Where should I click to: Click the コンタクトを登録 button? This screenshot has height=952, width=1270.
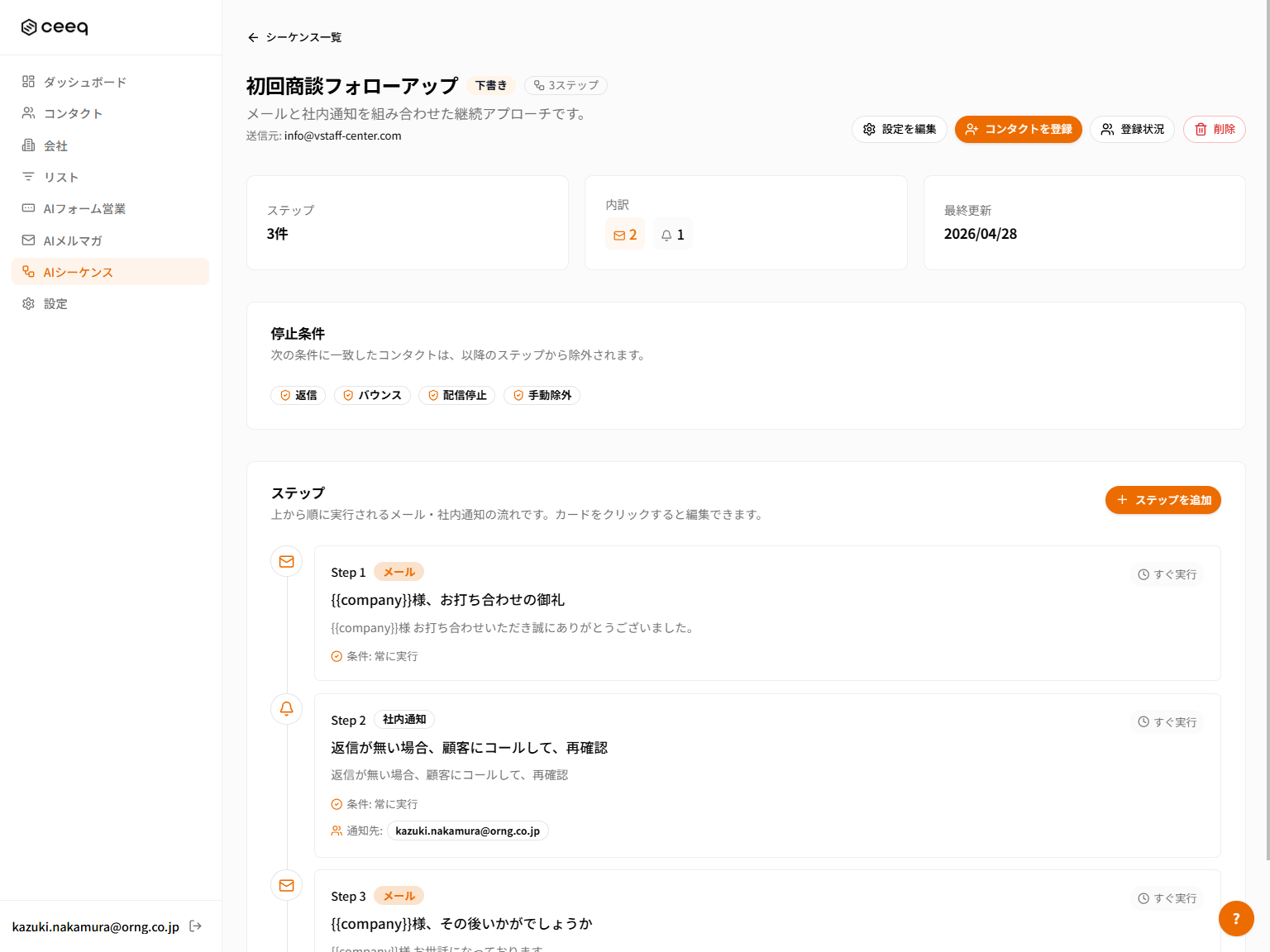pos(1019,129)
